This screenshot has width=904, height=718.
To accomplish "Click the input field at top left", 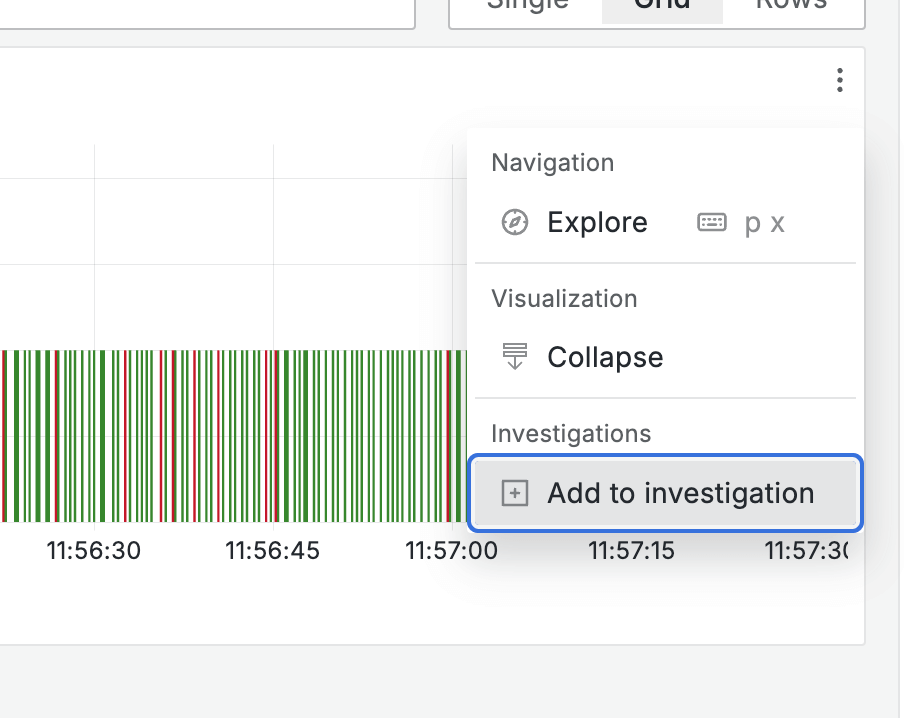I will coord(200,10).
